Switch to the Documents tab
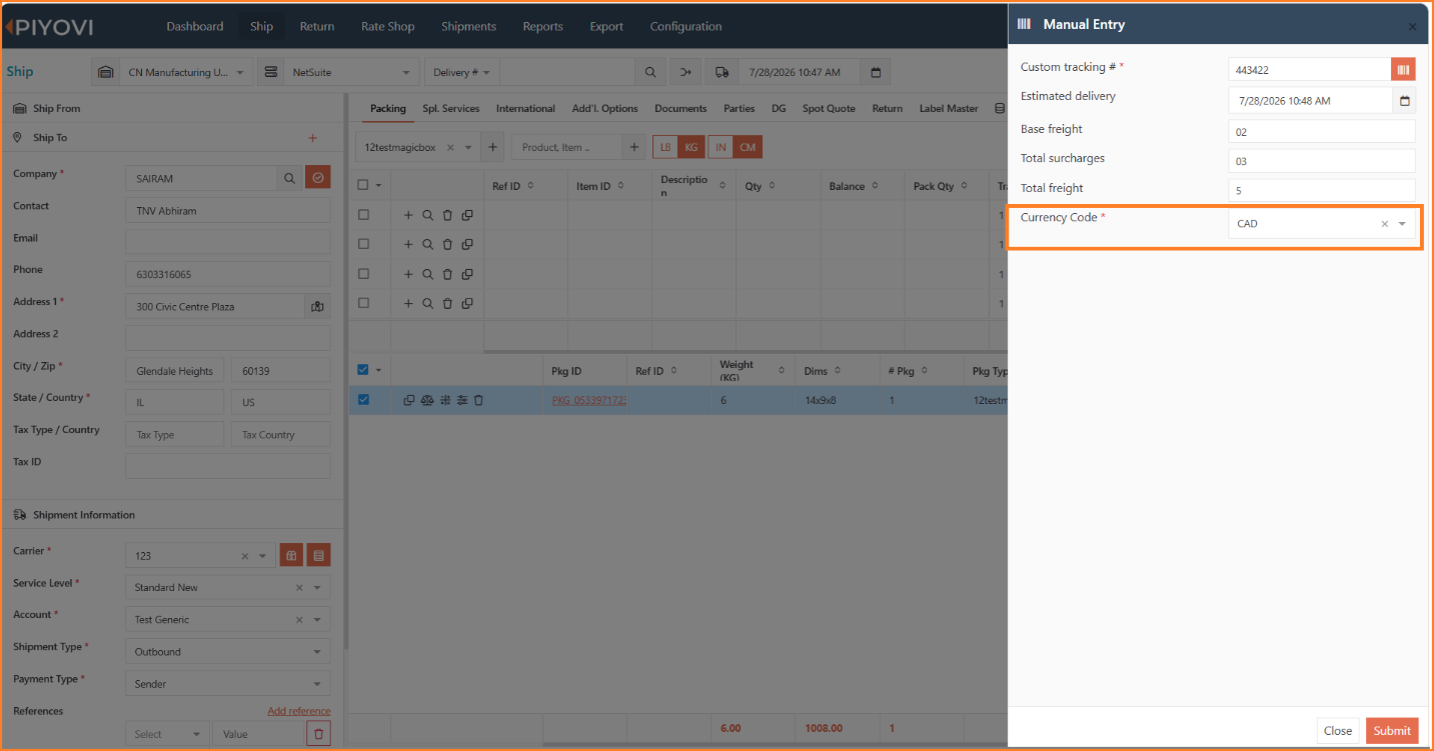1434x751 pixels. [681, 109]
